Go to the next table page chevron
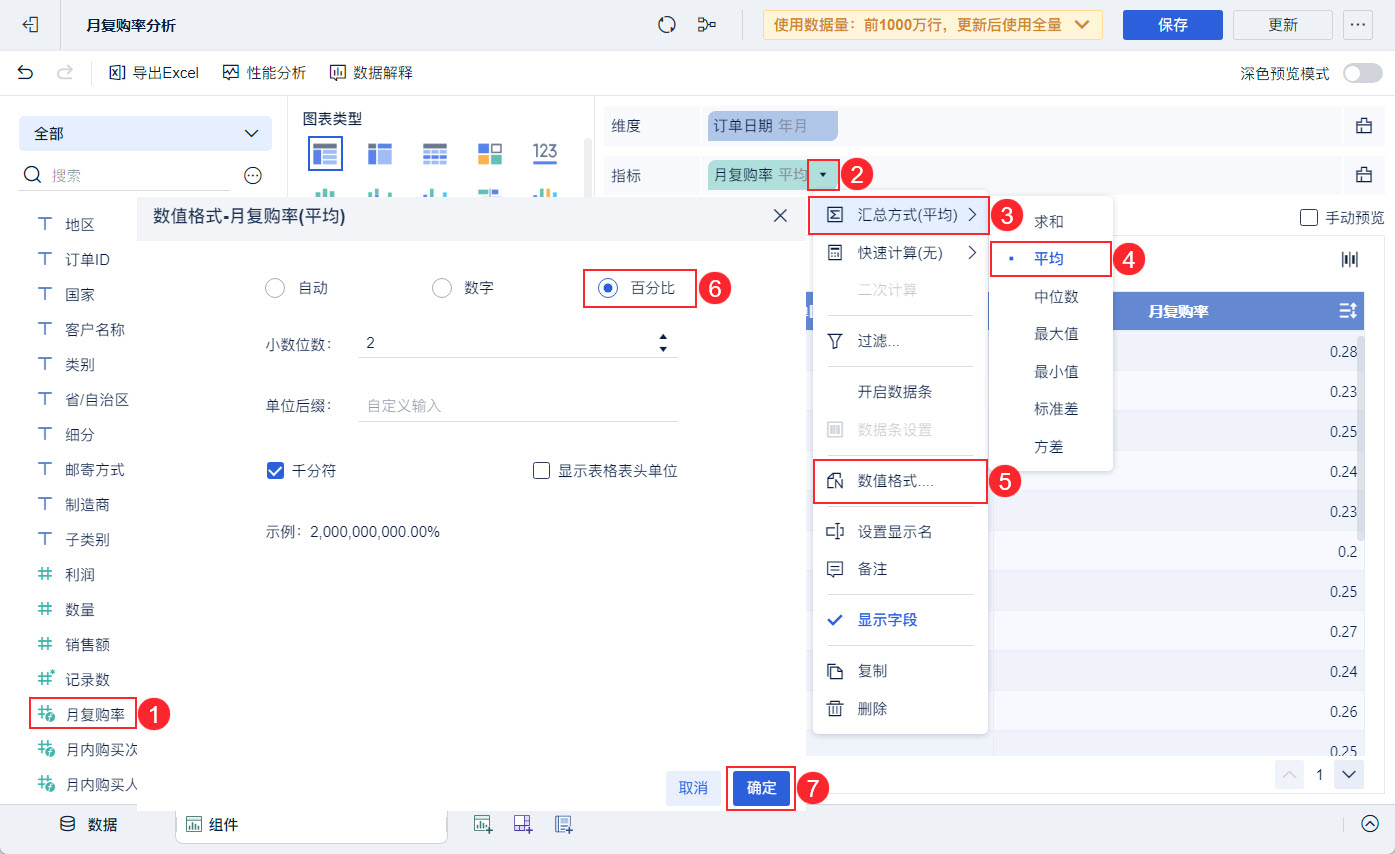1395x854 pixels. 1349,775
